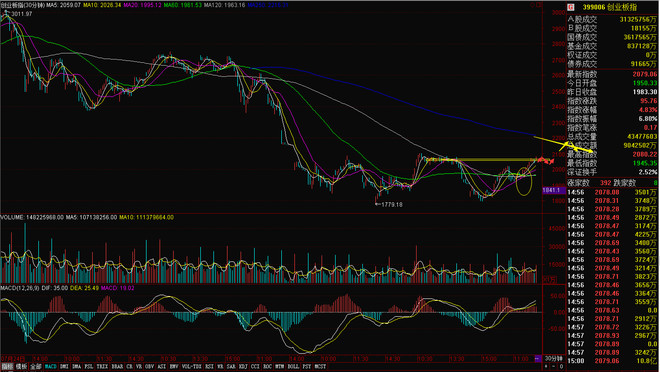This screenshot has height=372, width=660.
Task: Click the 全部 button in indicator bar
Action: pos(36,367)
